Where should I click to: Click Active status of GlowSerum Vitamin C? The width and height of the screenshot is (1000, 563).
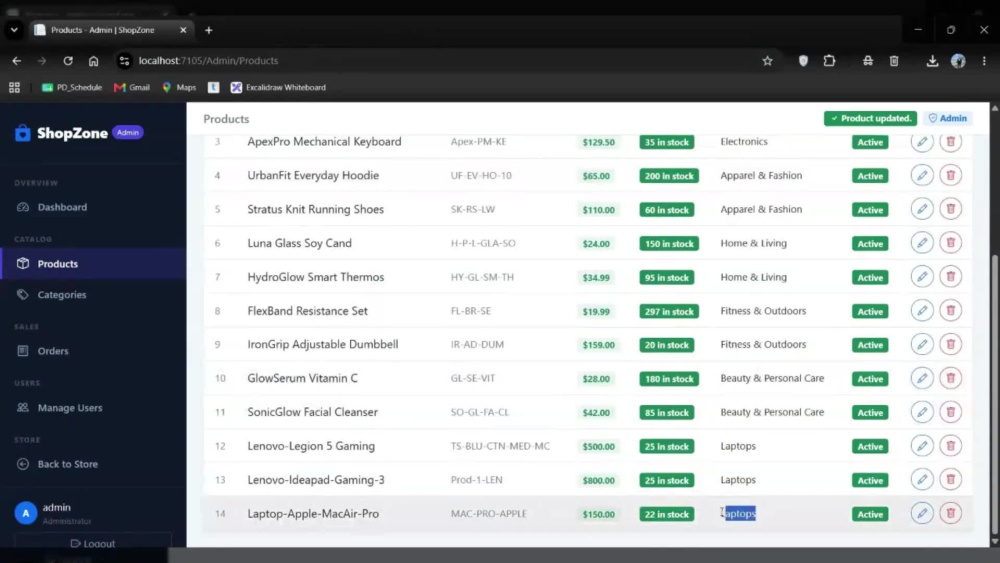tap(870, 379)
